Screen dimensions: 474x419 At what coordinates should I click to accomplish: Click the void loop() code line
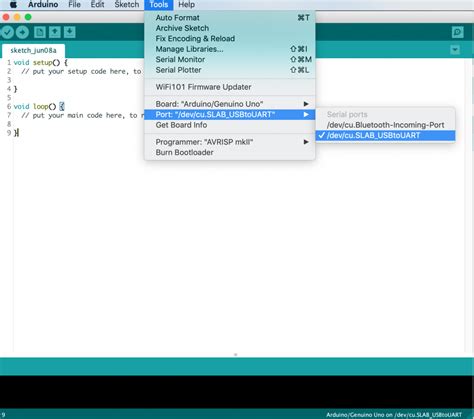coord(39,106)
